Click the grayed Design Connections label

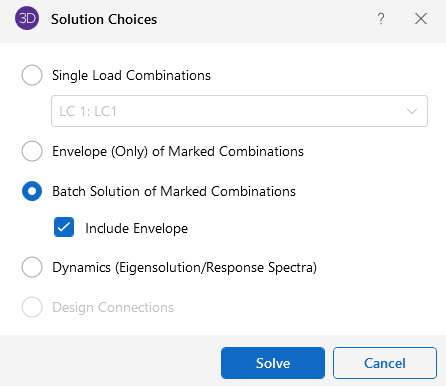coord(113,307)
